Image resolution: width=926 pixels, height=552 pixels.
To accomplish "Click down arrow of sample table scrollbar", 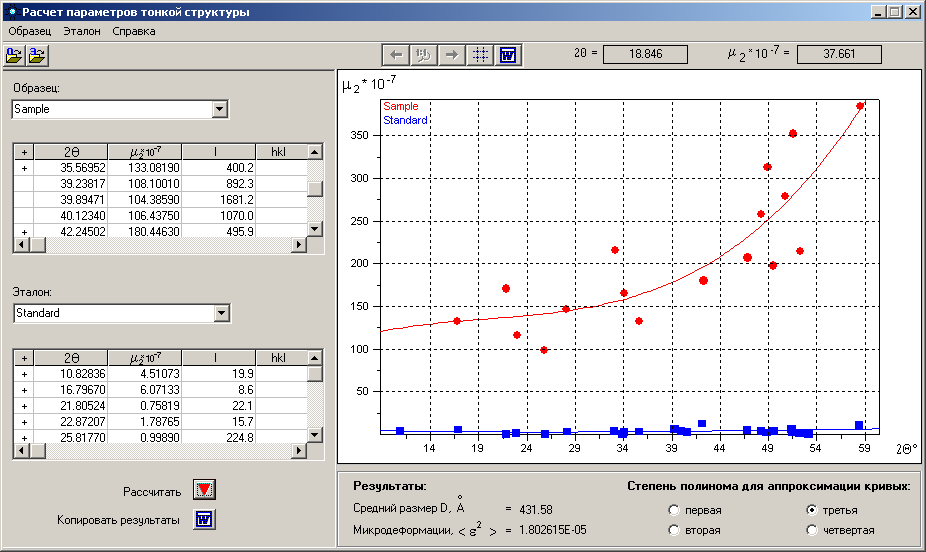I will pos(315,228).
